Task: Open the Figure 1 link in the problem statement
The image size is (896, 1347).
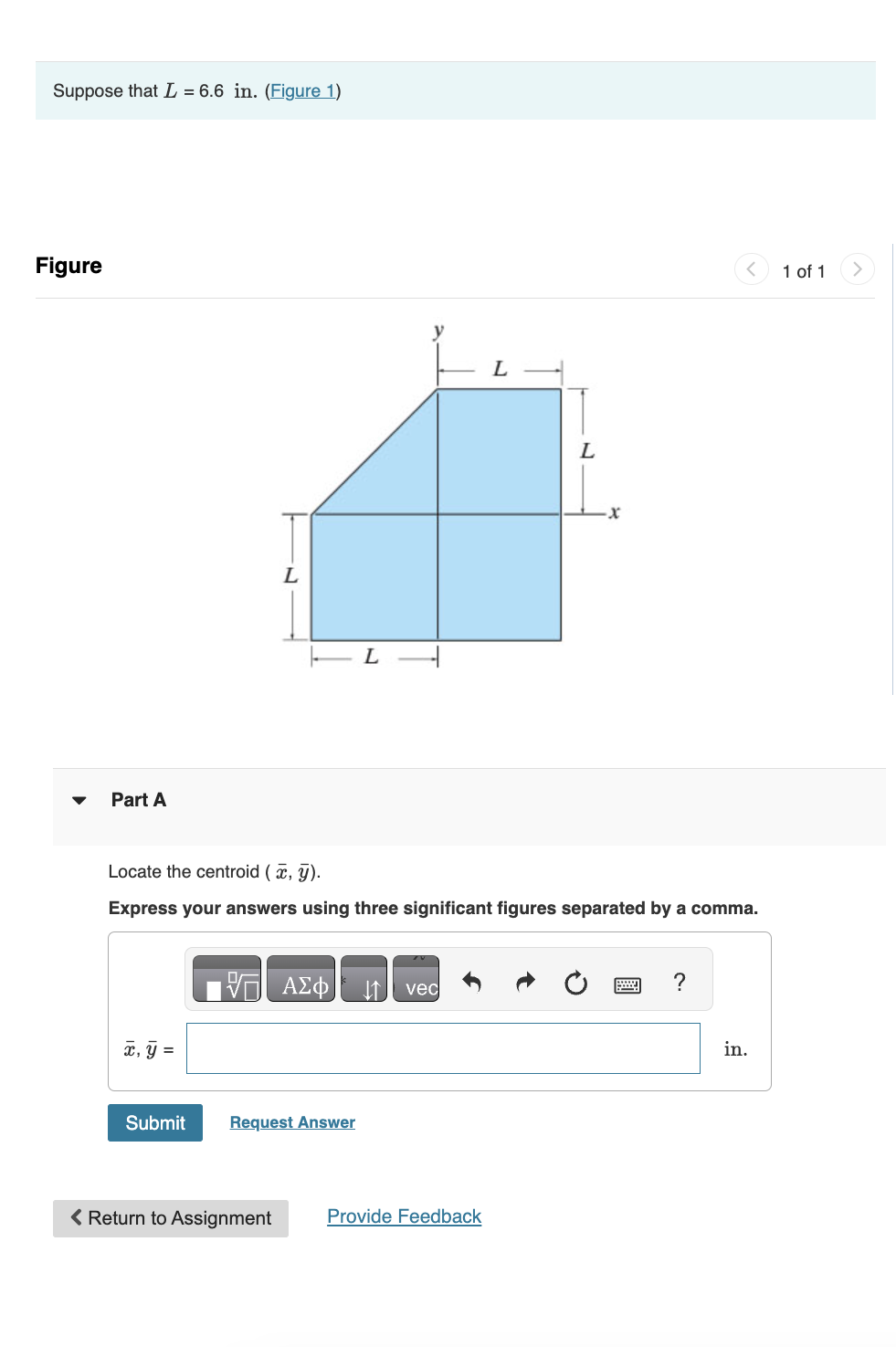Action: pos(301,90)
